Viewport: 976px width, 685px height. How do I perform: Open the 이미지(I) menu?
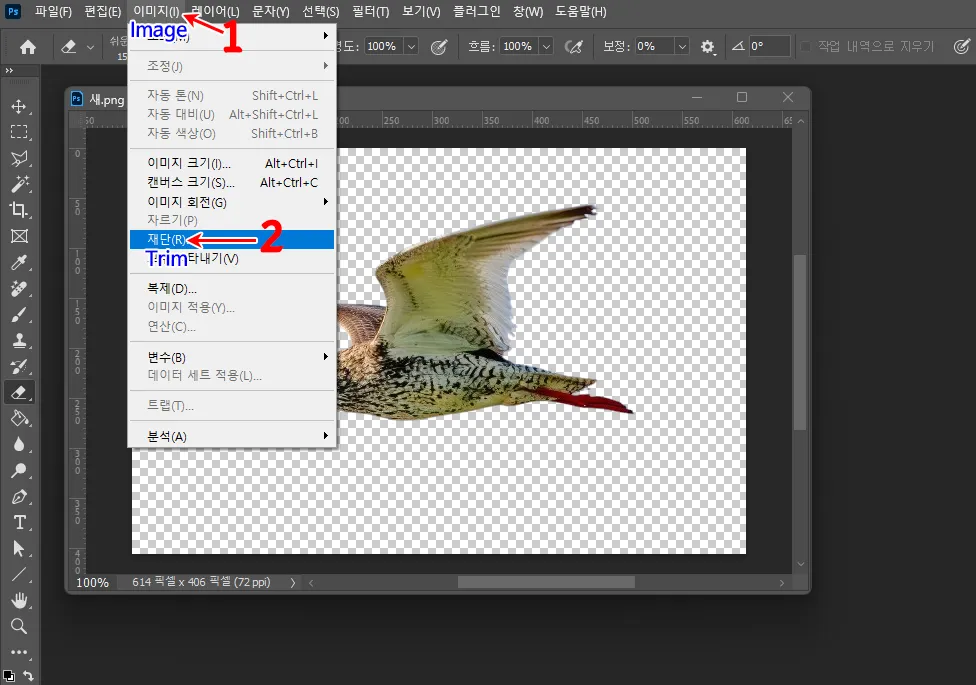(x=156, y=11)
